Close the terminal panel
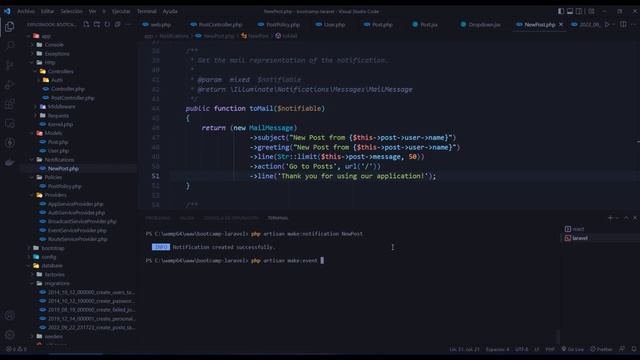640x360 pixels. [635, 218]
